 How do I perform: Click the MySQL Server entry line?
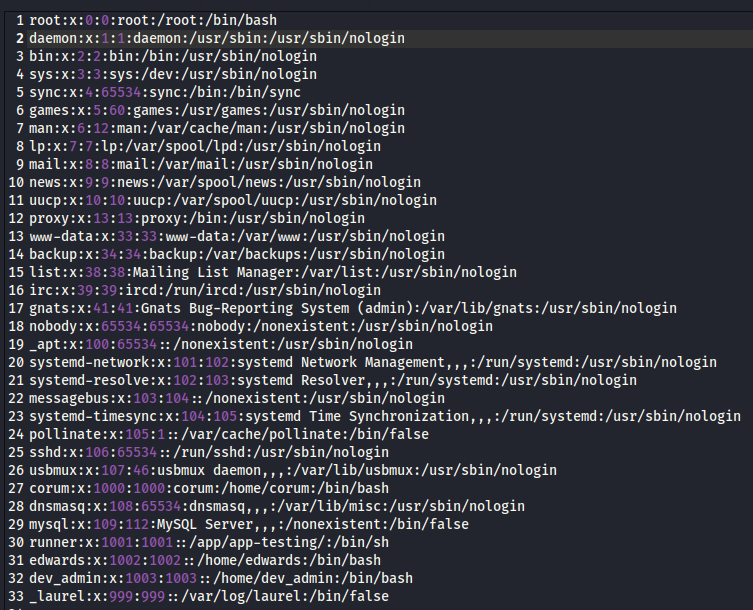[249, 524]
